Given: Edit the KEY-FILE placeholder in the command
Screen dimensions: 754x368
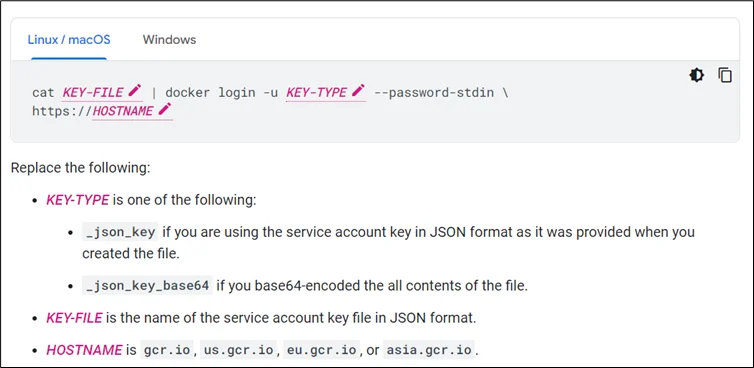Looking at the screenshot, I should (93, 92).
